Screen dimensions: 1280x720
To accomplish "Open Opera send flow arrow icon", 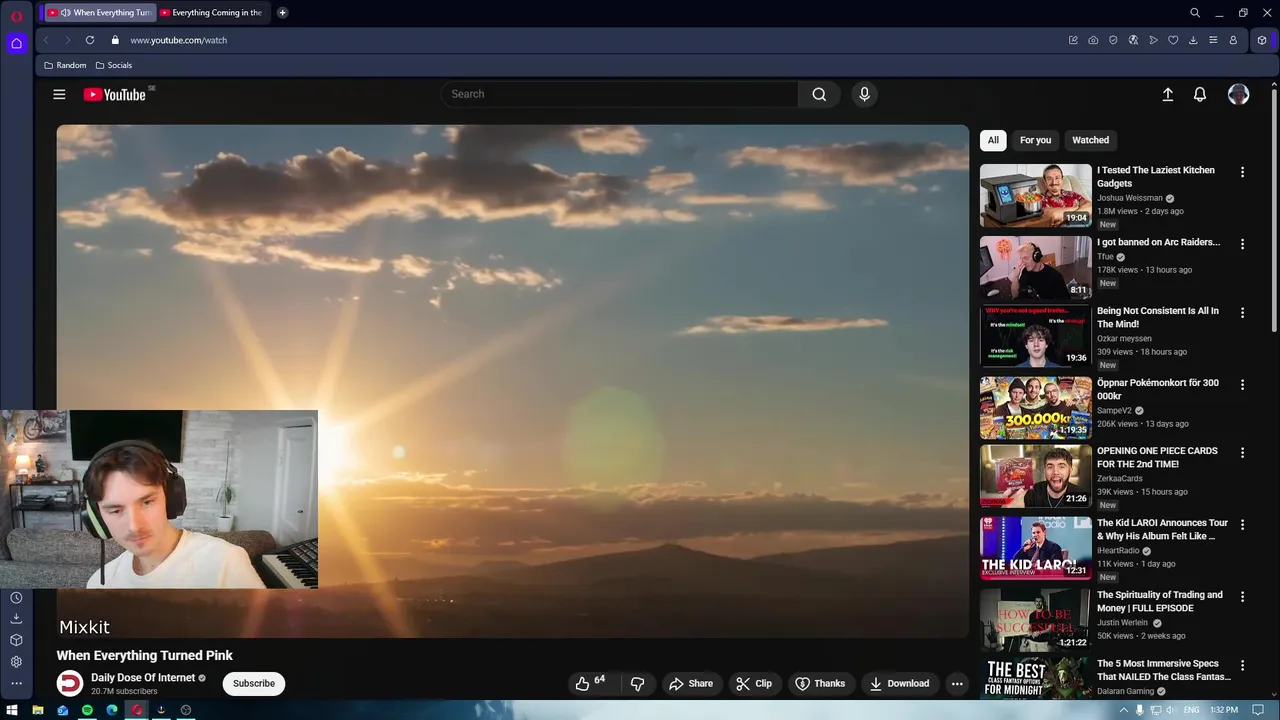I will (1153, 40).
